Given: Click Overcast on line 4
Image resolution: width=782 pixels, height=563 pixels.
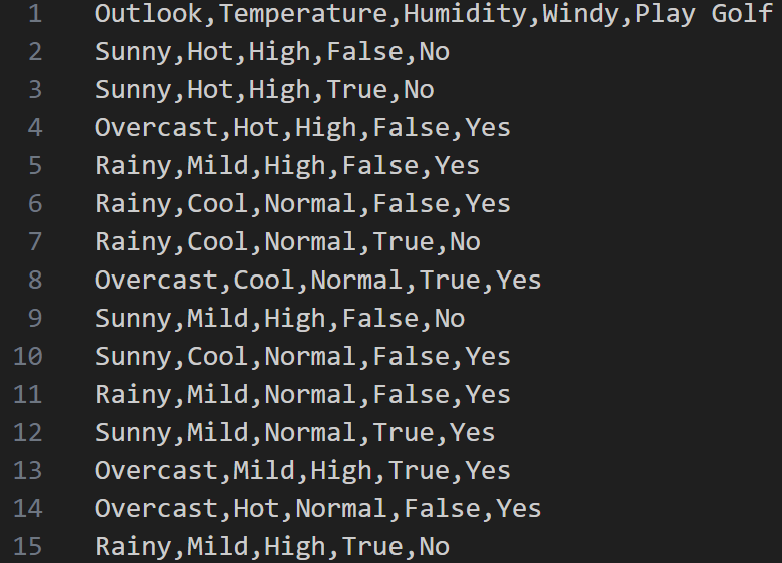Looking at the screenshot, I should coord(156,128).
